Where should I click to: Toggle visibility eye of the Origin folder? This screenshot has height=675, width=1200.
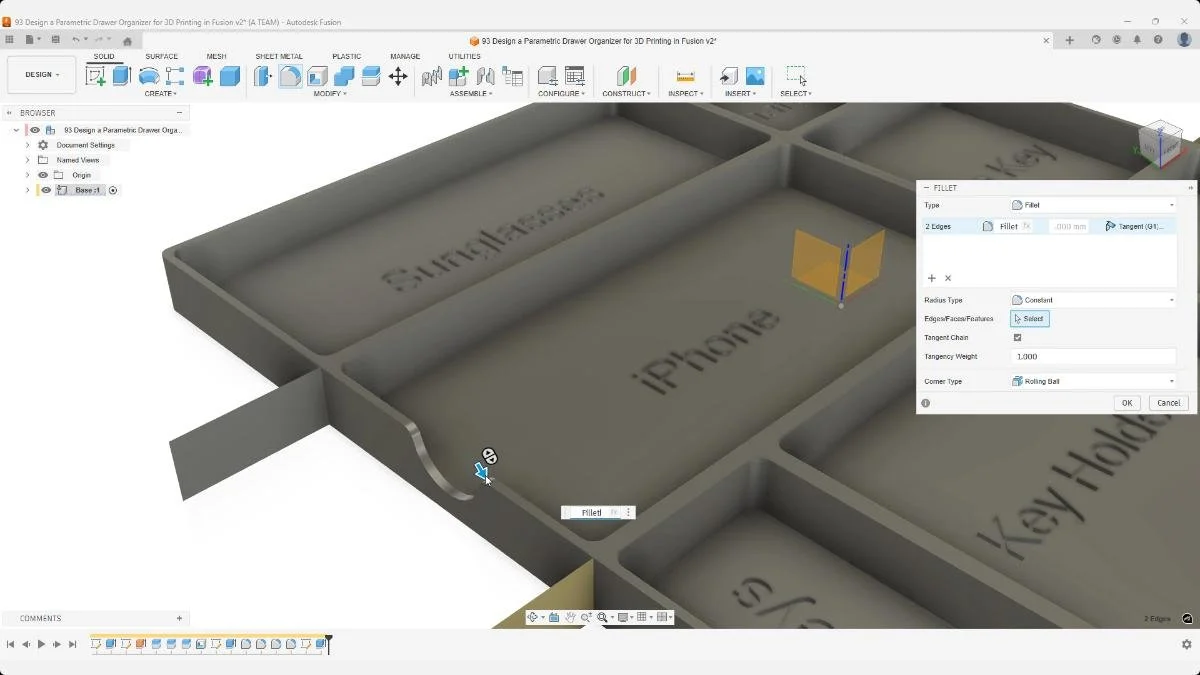coord(43,175)
